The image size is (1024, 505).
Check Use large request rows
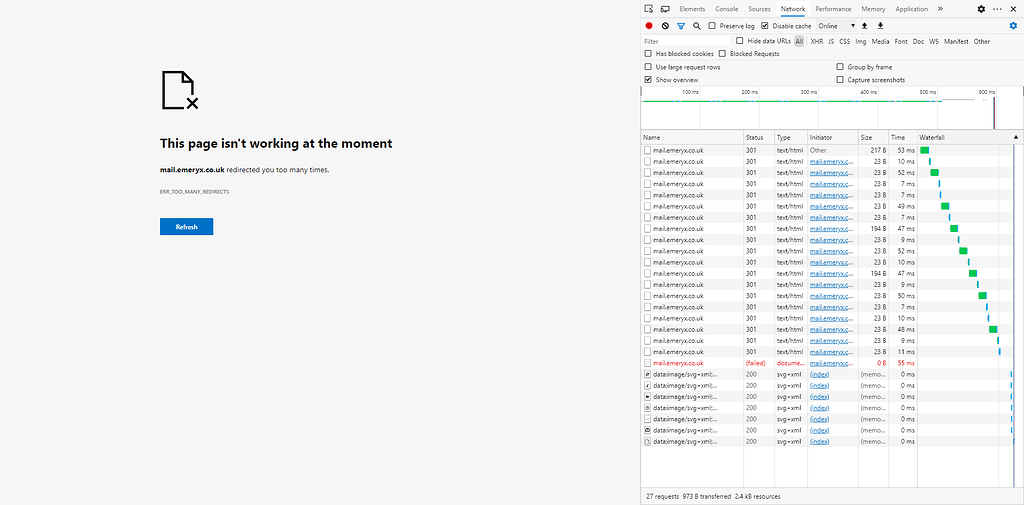coord(648,67)
